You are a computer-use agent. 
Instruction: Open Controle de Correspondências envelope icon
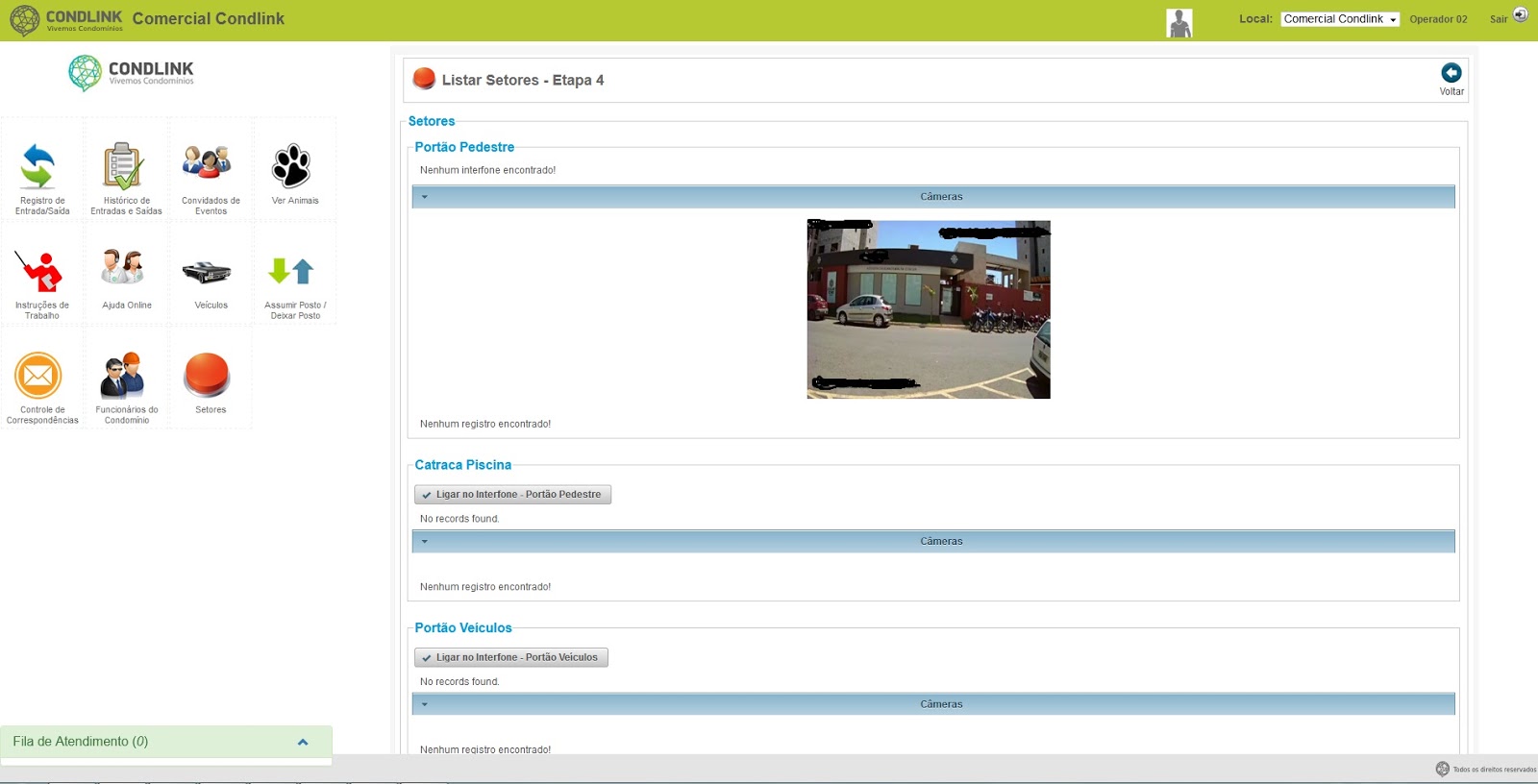click(38, 376)
